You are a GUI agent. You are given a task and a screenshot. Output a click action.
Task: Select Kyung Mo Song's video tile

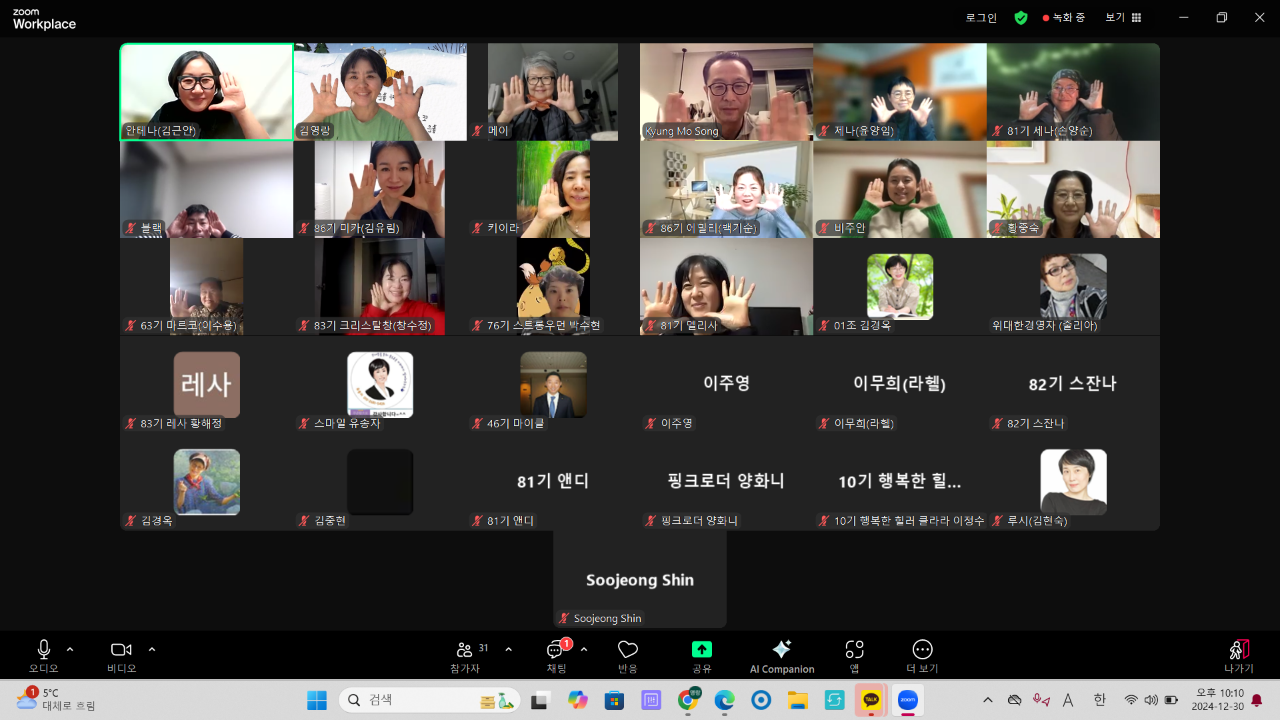726,91
